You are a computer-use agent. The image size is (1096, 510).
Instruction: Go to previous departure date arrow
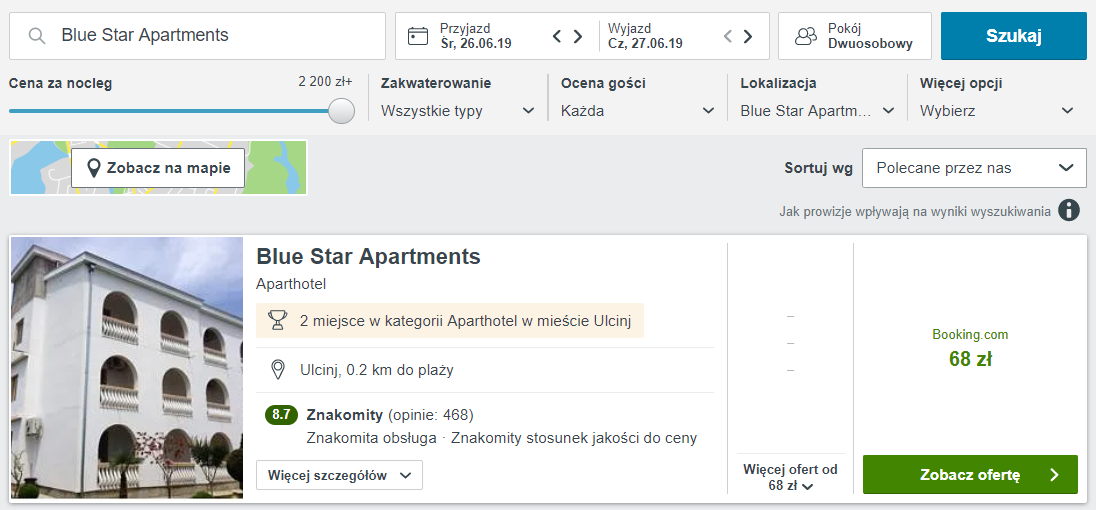click(x=728, y=36)
